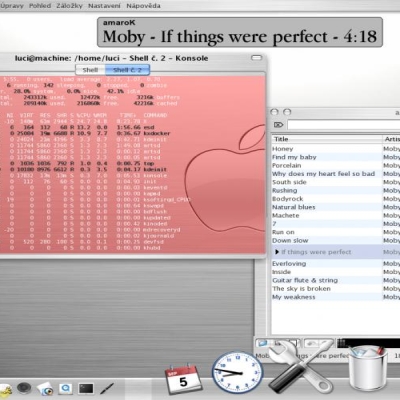The width and height of the screenshot is (400, 400).
Task: Sort playlist by Artist column
Action: [x=391, y=139]
